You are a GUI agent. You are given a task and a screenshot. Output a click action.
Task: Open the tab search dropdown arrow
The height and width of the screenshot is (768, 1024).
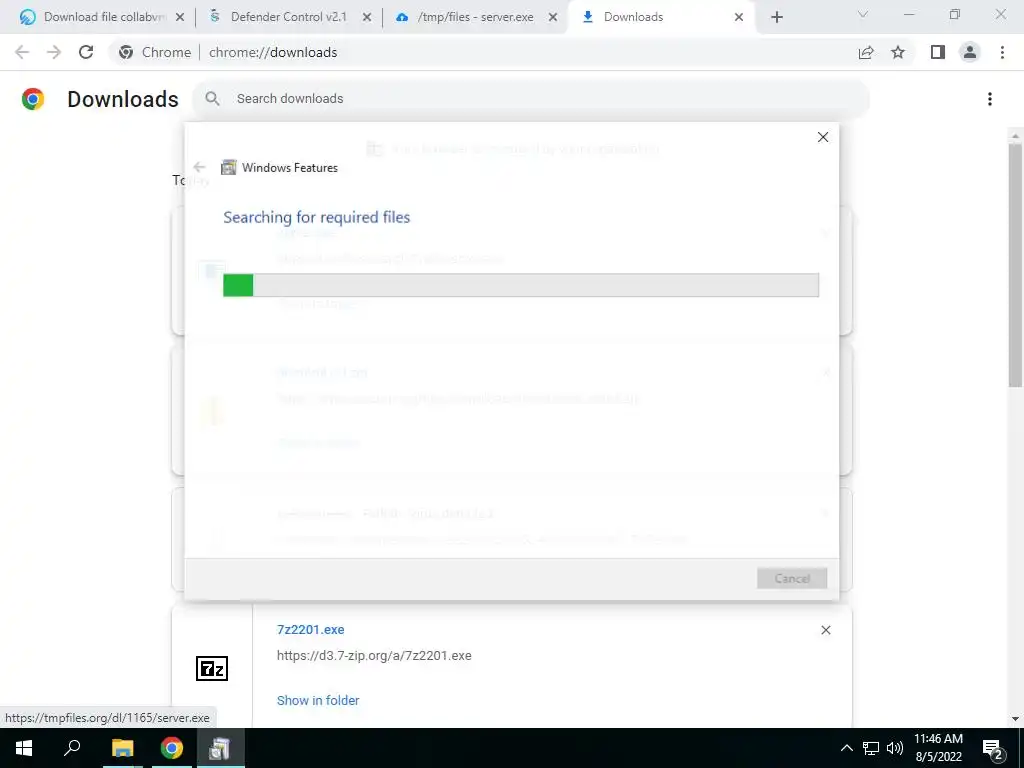(863, 15)
